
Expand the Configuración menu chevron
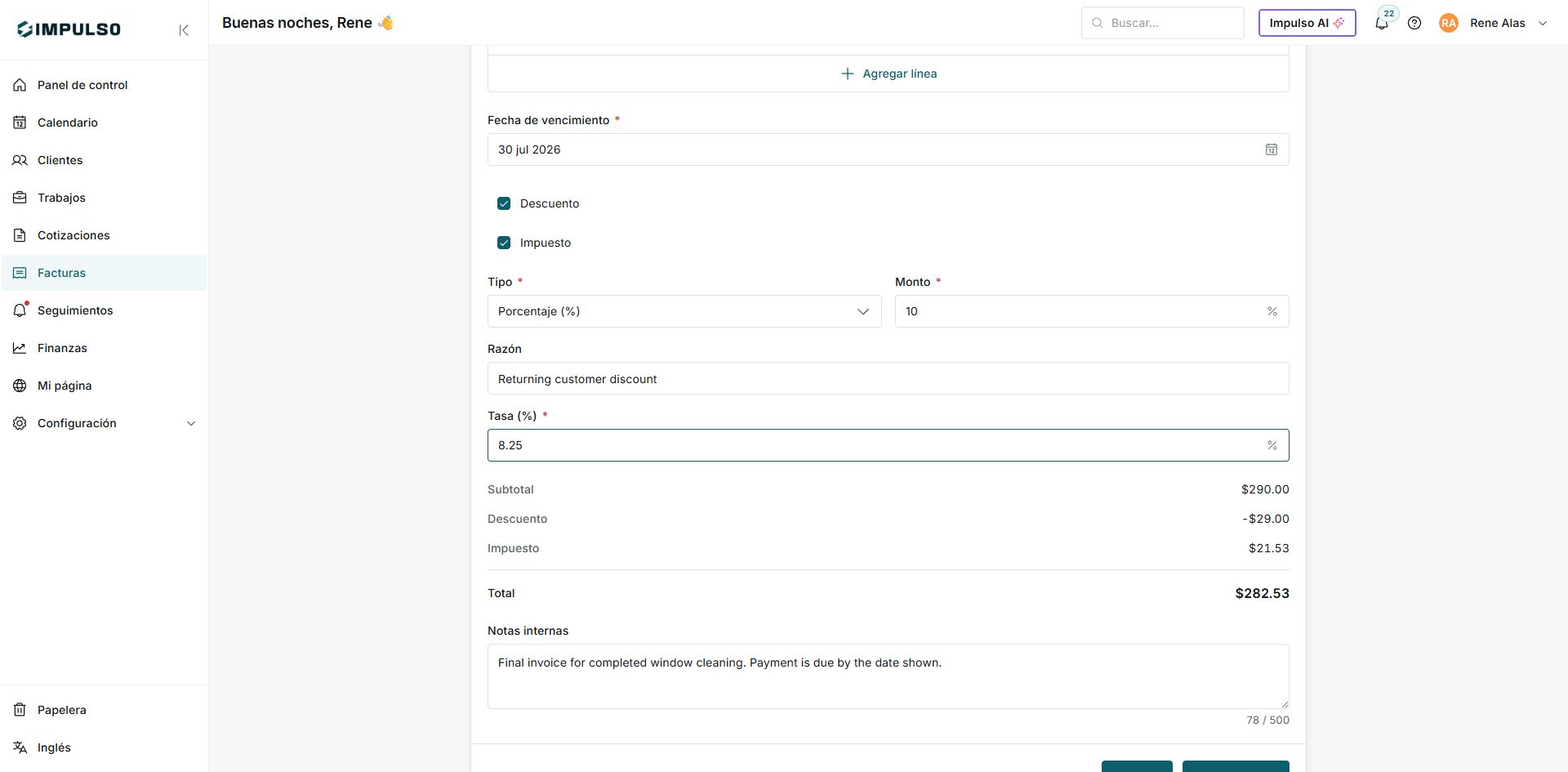[191, 423]
